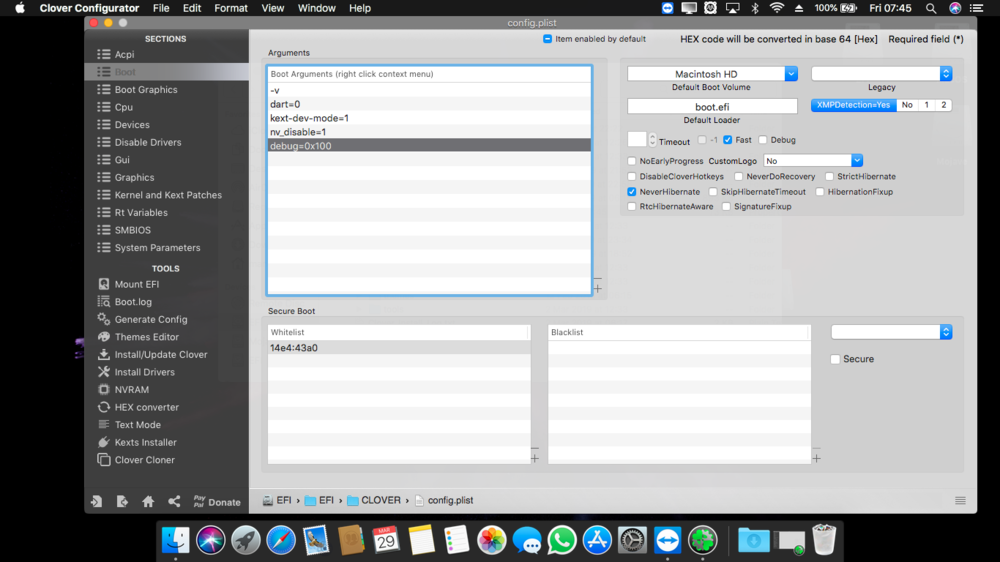This screenshot has width=1000, height=562.
Task: Open the Window menu
Action: [x=316, y=8]
